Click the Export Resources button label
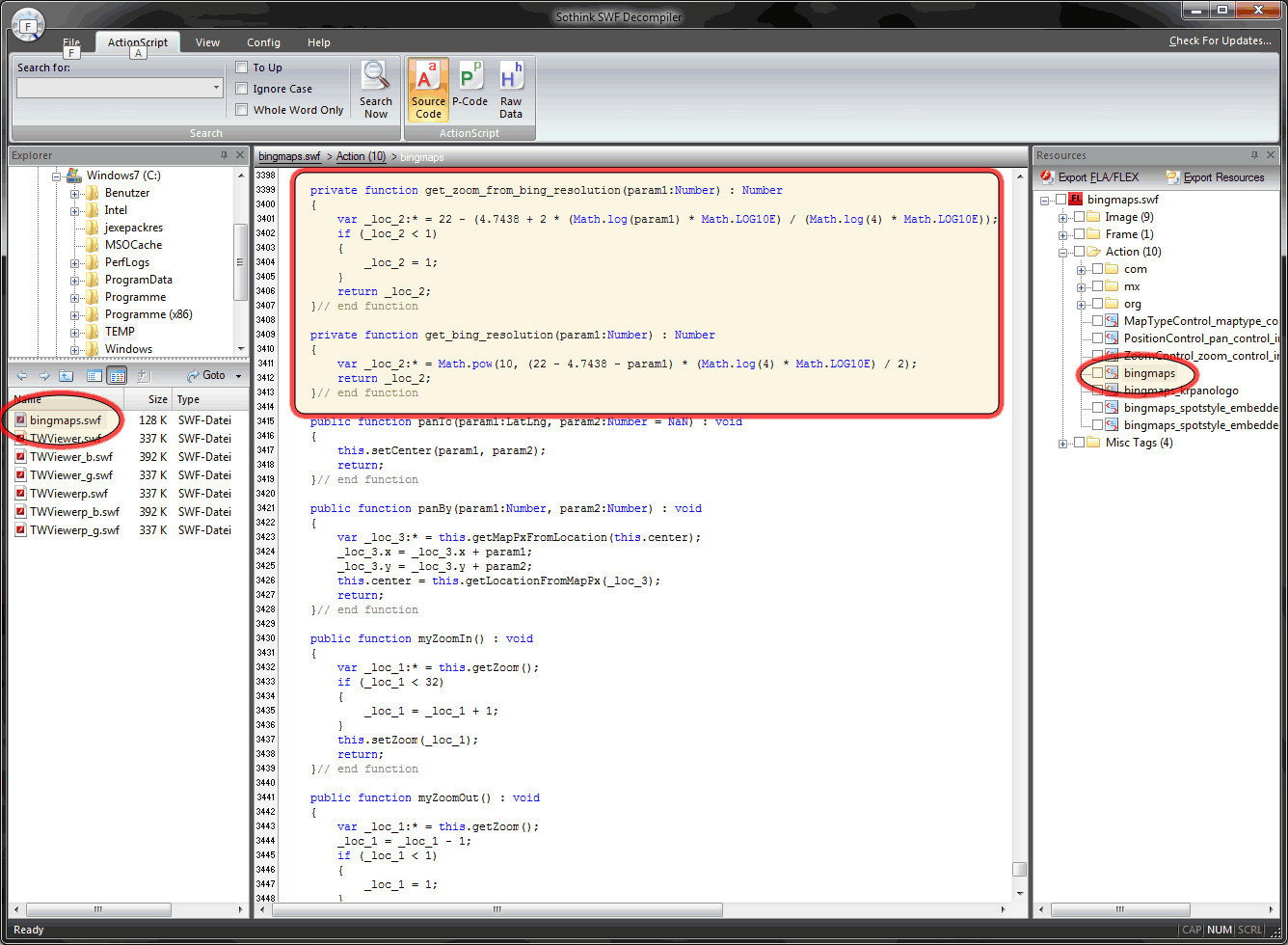The width and height of the screenshot is (1288, 945). (1223, 177)
